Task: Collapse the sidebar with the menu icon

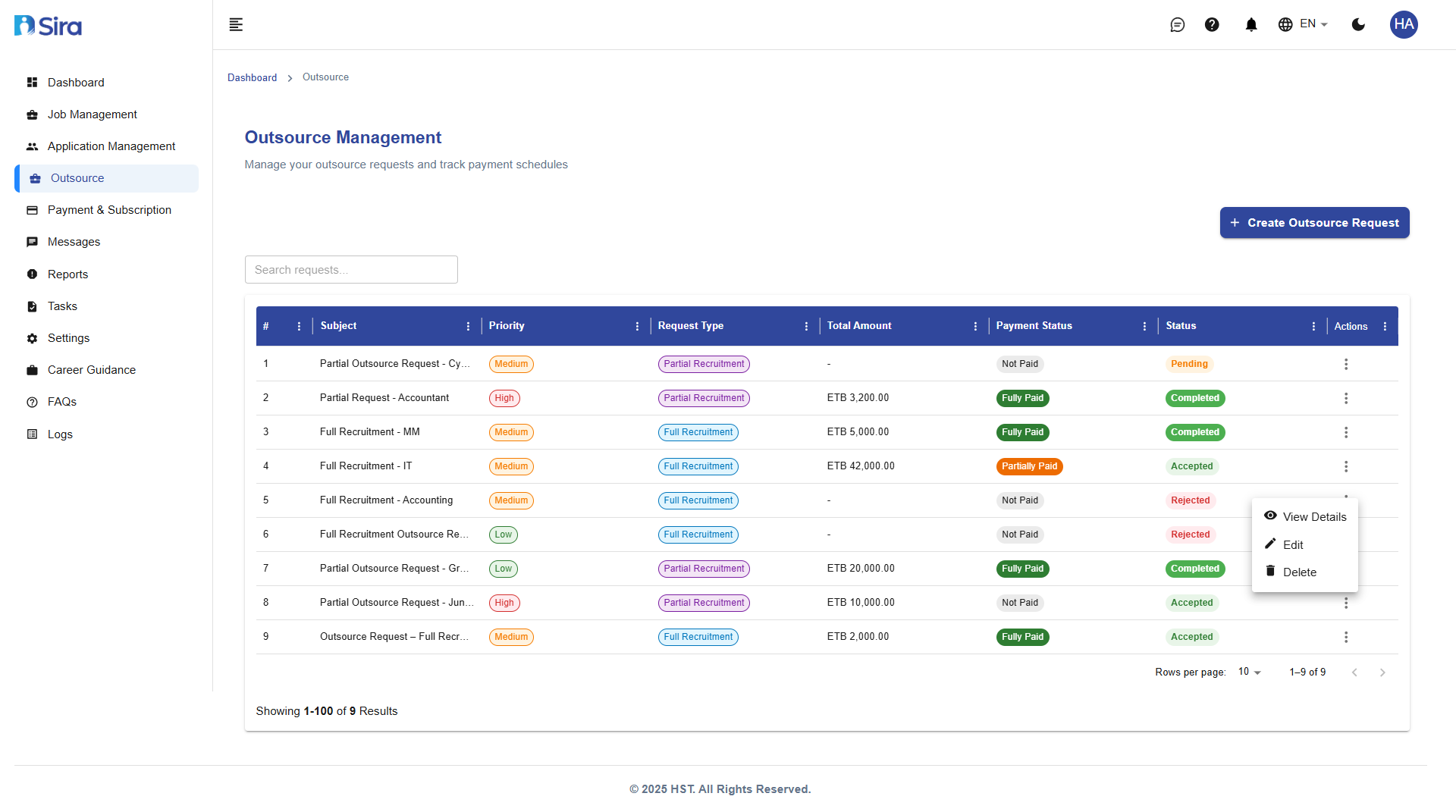Action: 236,25
